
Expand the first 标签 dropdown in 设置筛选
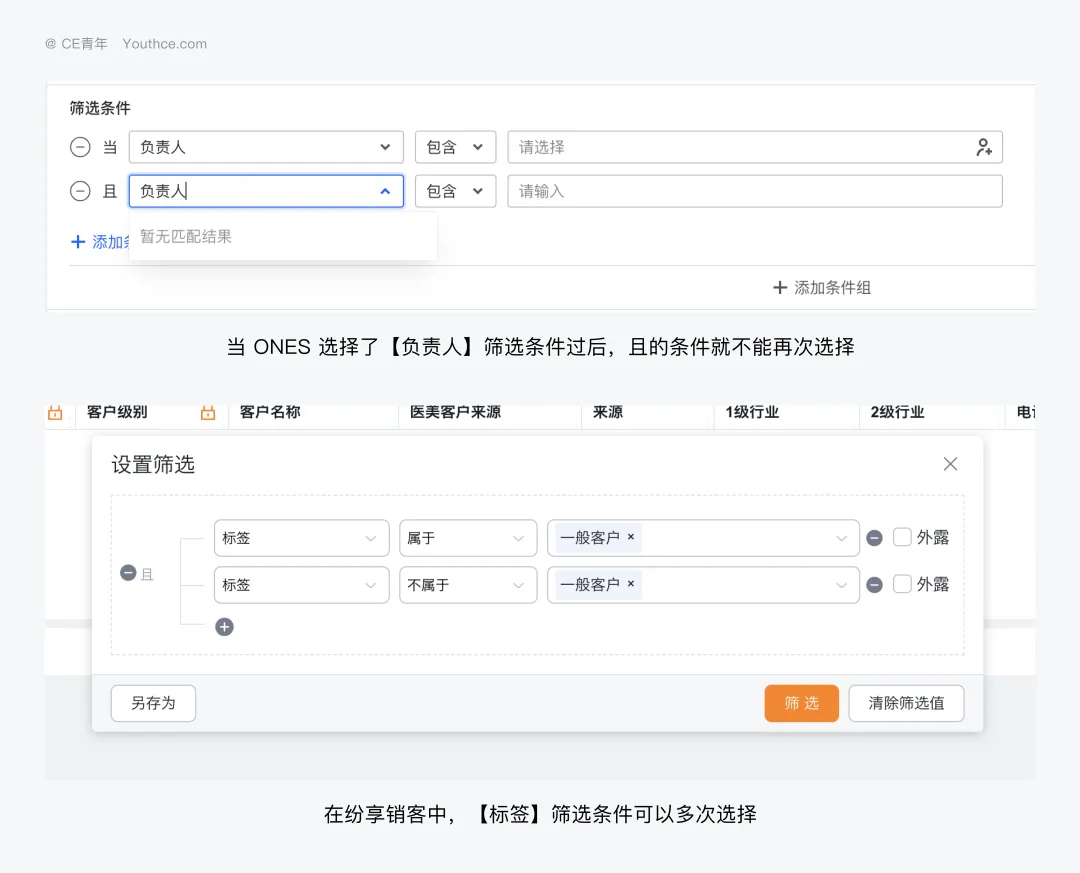[x=301, y=537]
